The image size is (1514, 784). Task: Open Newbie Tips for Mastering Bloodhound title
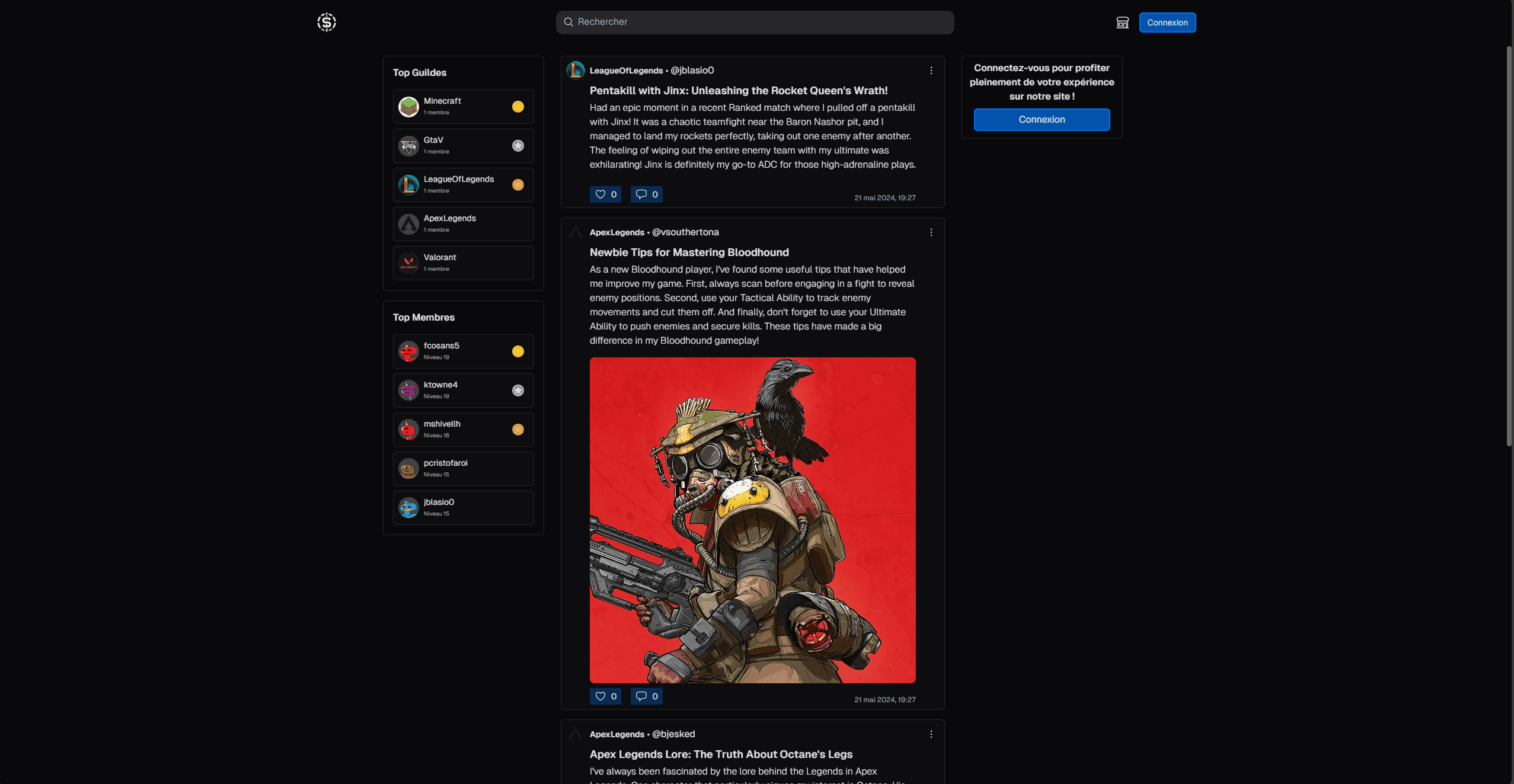(x=689, y=252)
